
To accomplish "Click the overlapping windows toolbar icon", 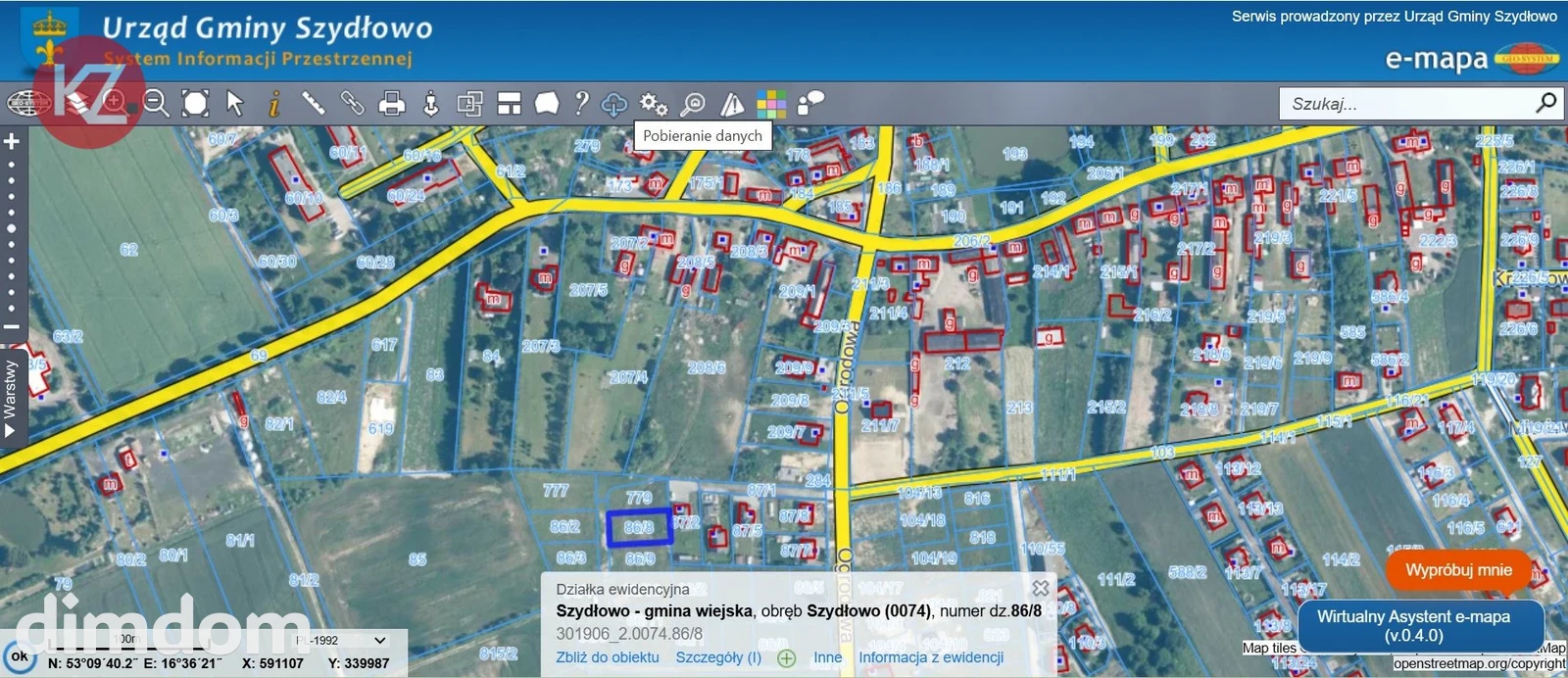I will click(470, 103).
